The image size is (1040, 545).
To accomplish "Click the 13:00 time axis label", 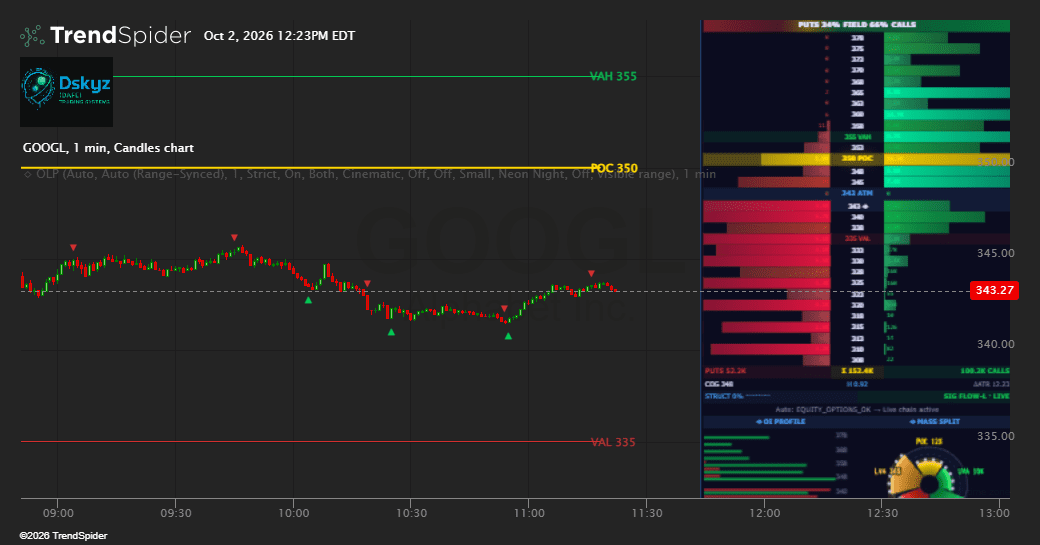I will click(994, 513).
